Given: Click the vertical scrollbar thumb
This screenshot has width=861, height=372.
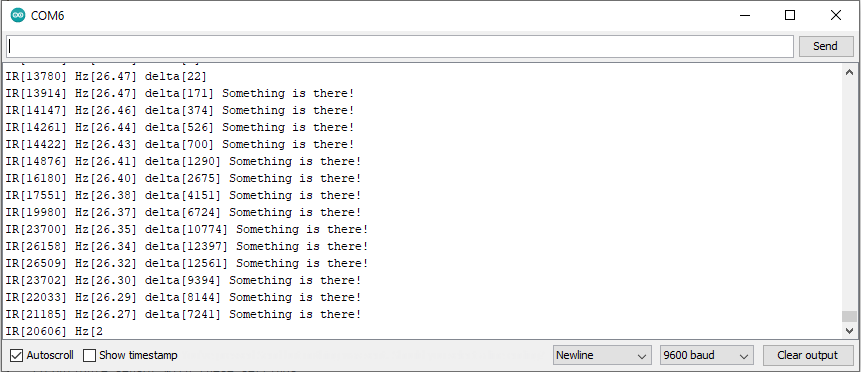Looking at the screenshot, I should pyautogui.click(x=849, y=317).
